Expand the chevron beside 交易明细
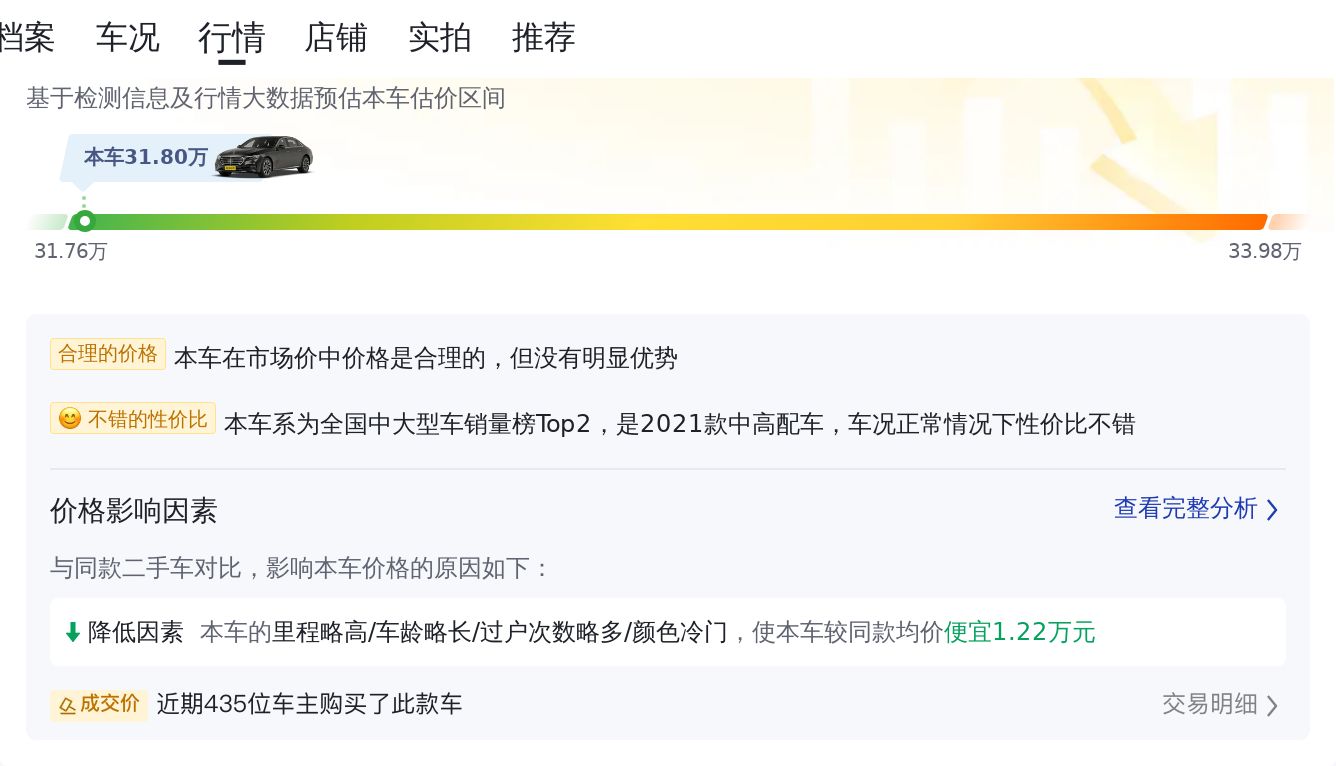 click(x=1272, y=706)
